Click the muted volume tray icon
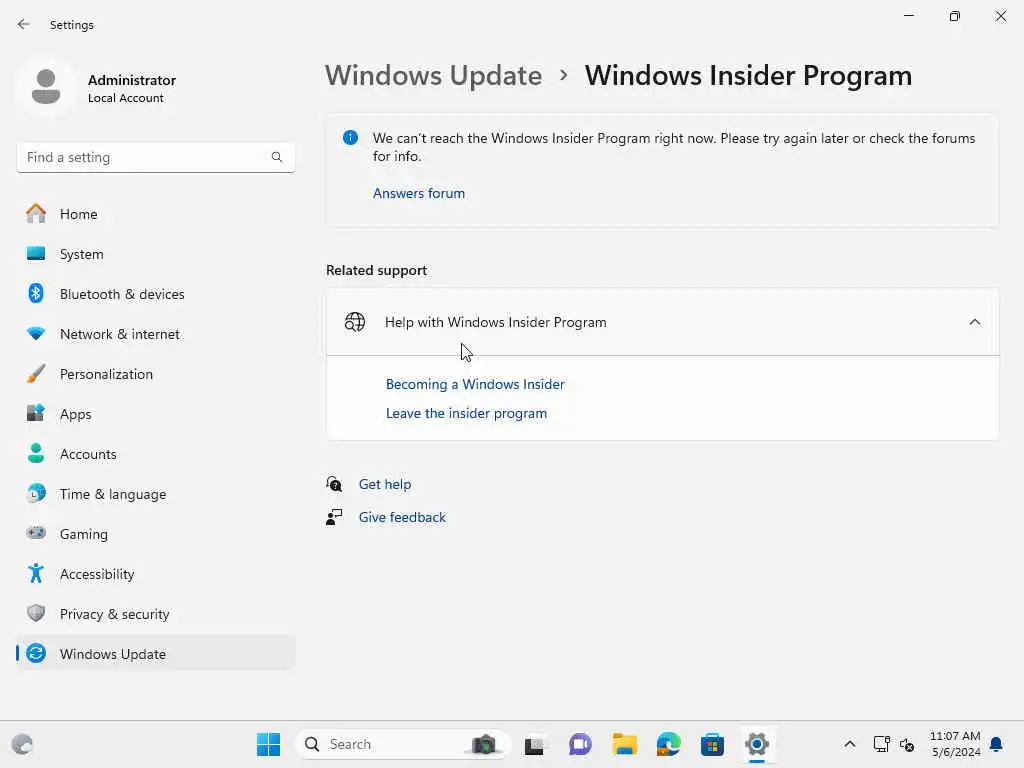Image resolution: width=1024 pixels, height=768 pixels. click(x=907, y=744)
